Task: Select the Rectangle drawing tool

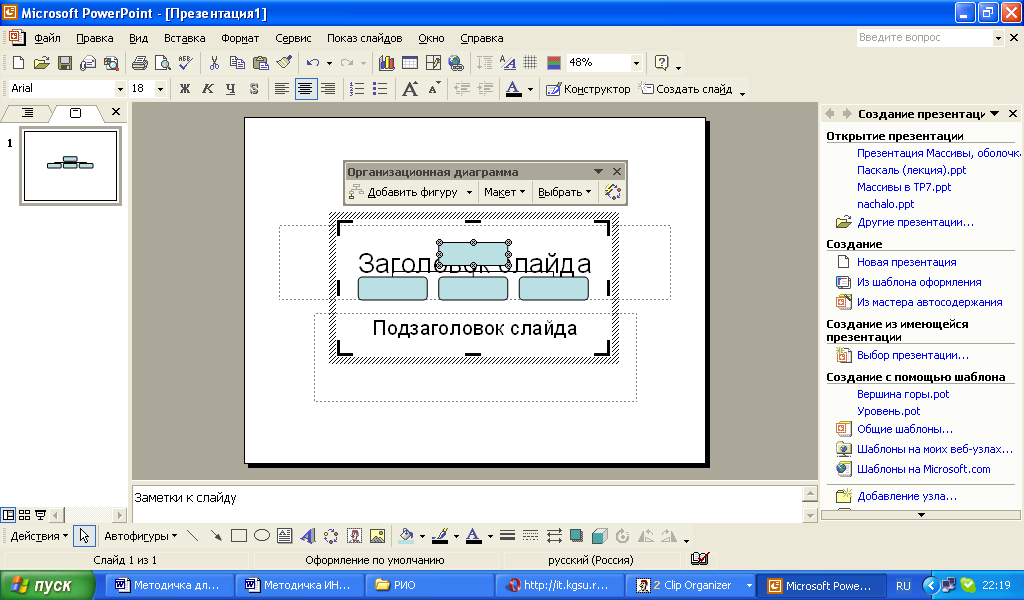Action: pyautogui.click(x=239, y=536)
